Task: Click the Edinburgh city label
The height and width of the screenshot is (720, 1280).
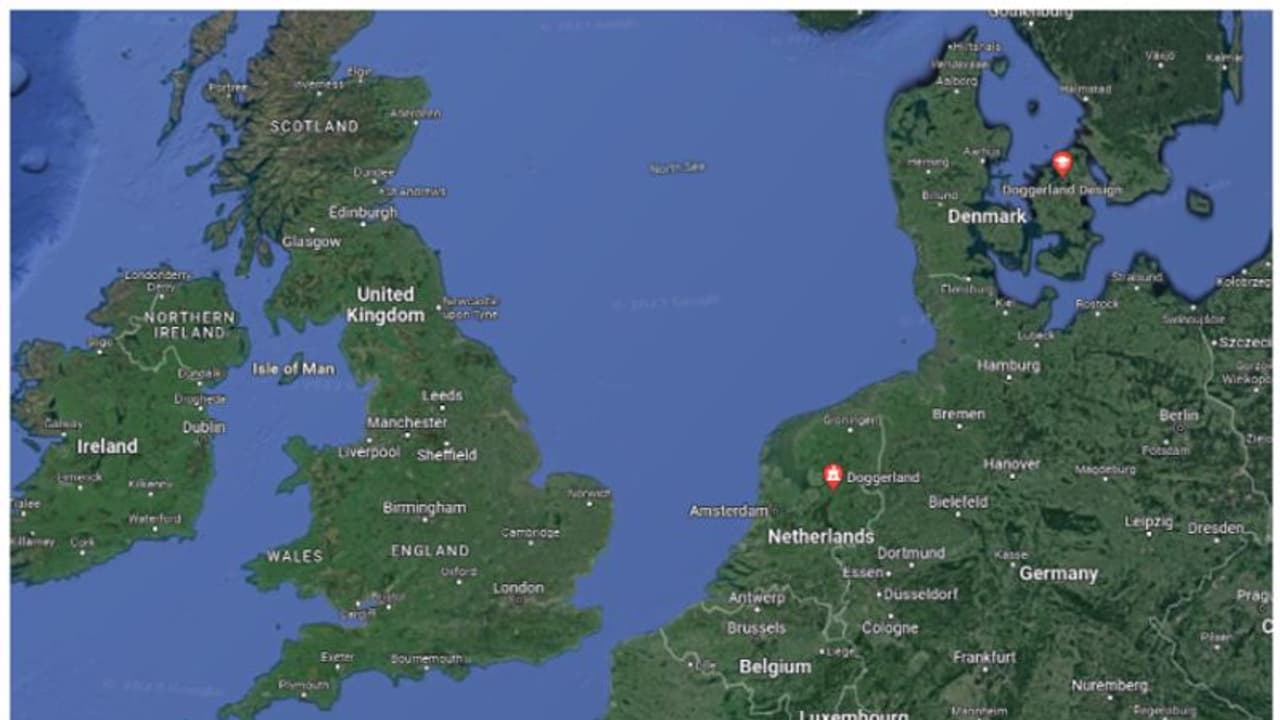Action: [x=363, y=212]
